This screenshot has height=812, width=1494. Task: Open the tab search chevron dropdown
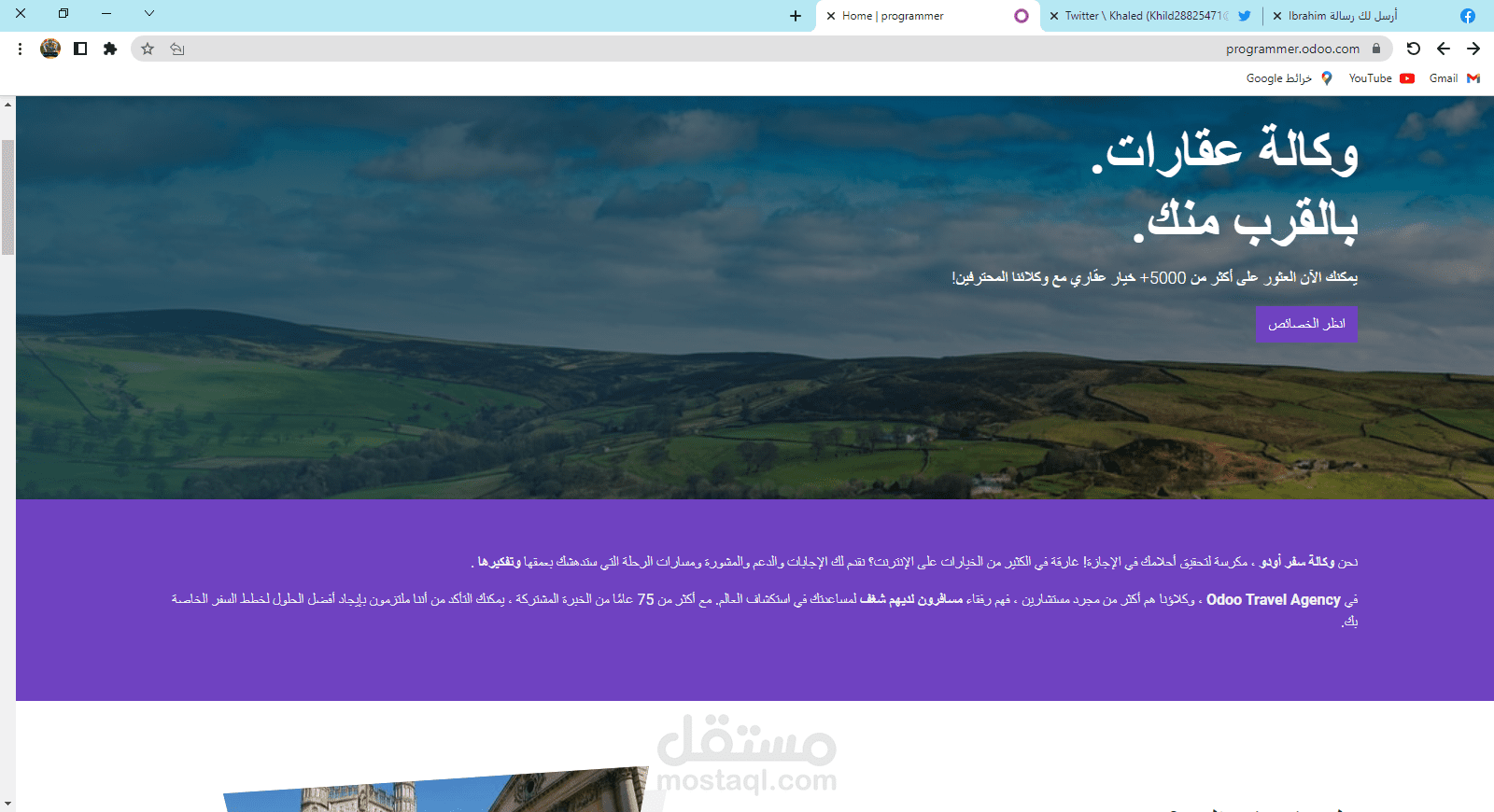[x=149, y=13]
